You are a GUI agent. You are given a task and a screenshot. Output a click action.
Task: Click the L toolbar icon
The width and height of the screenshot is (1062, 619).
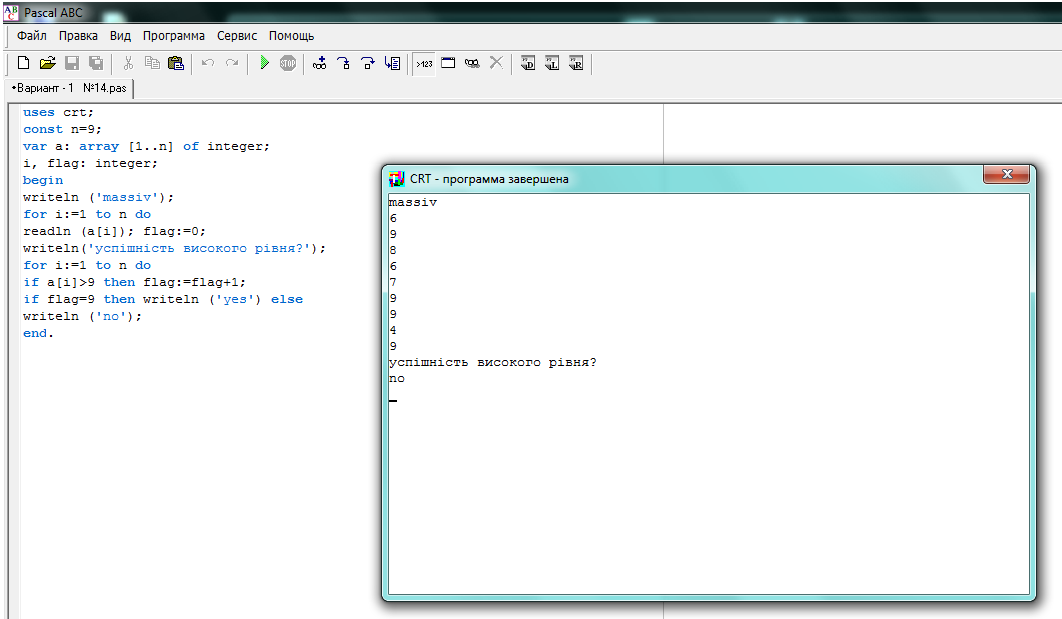[552, 63]
